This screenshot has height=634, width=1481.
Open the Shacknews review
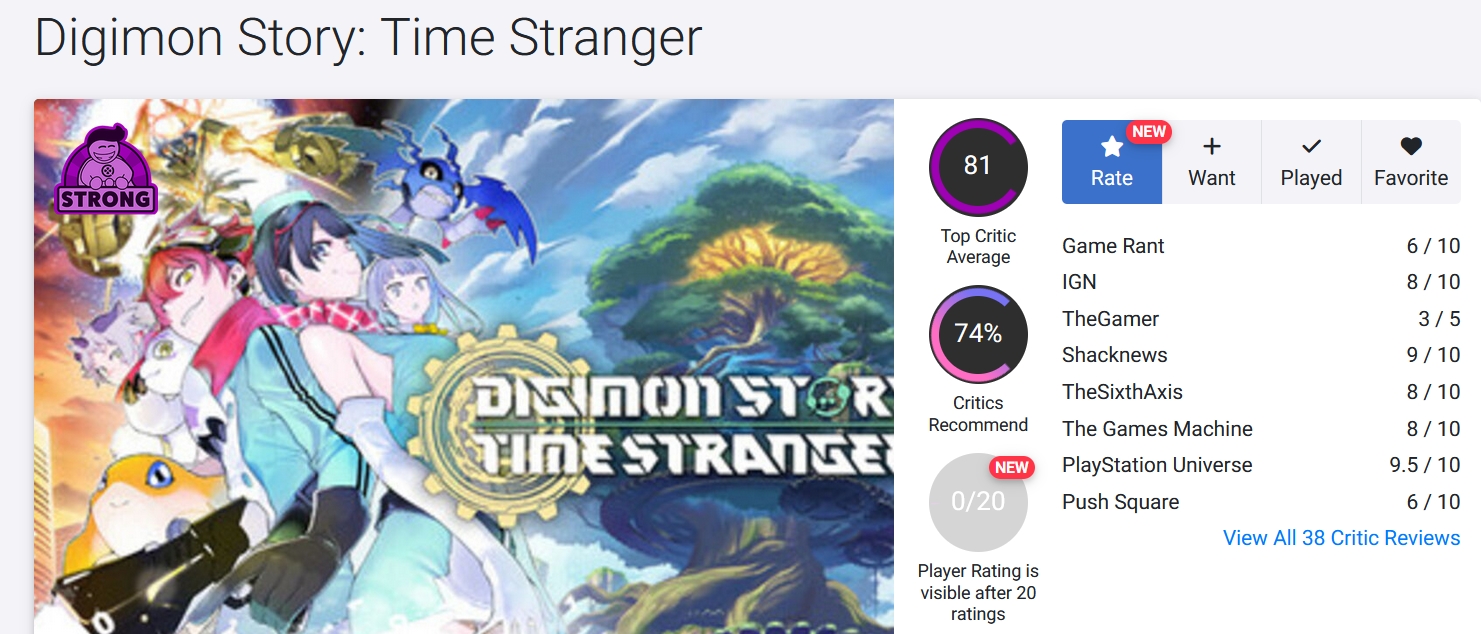click(1114, 355)
